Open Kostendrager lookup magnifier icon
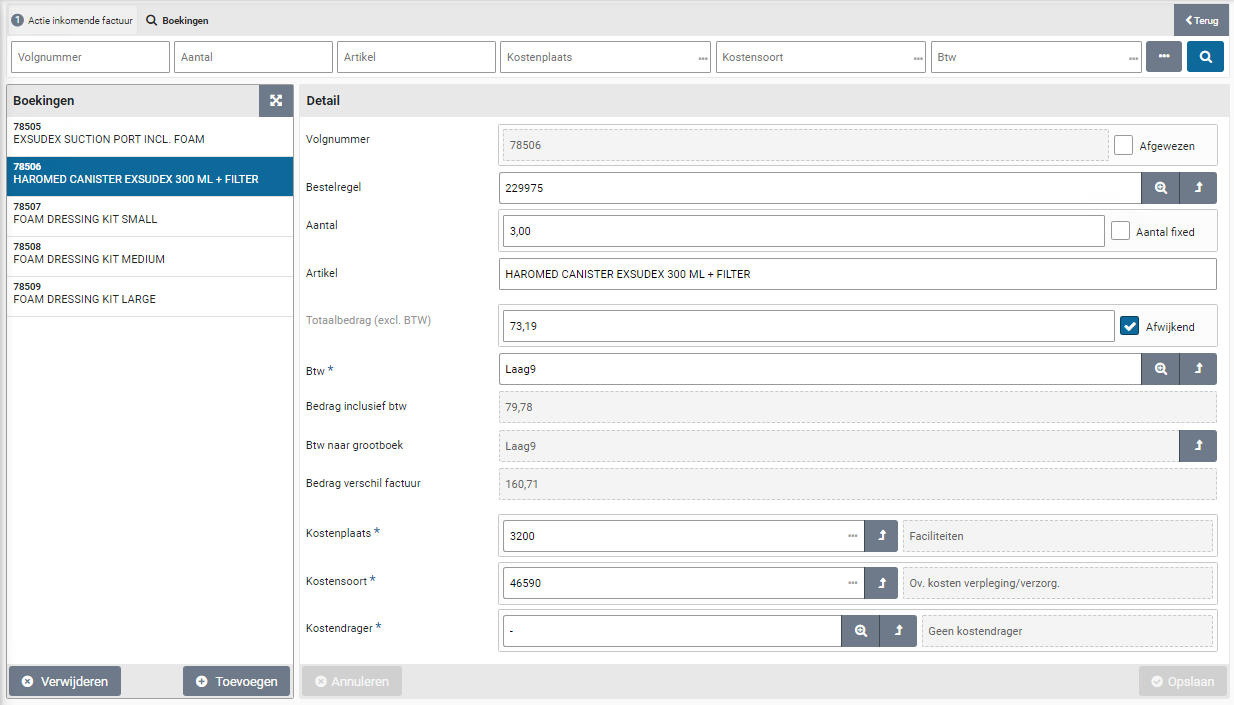 (x=860, y=631)
